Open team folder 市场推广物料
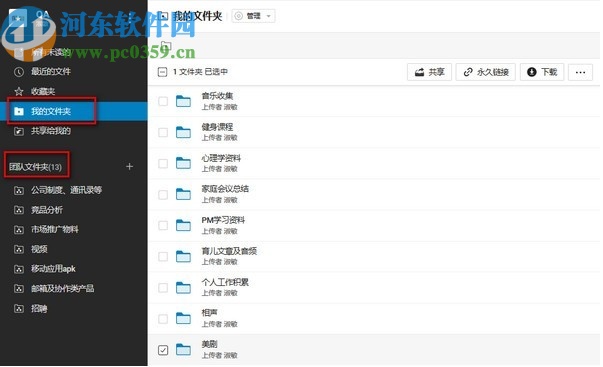The height and width of the screenshot is (367, 603). pos(55,230)
